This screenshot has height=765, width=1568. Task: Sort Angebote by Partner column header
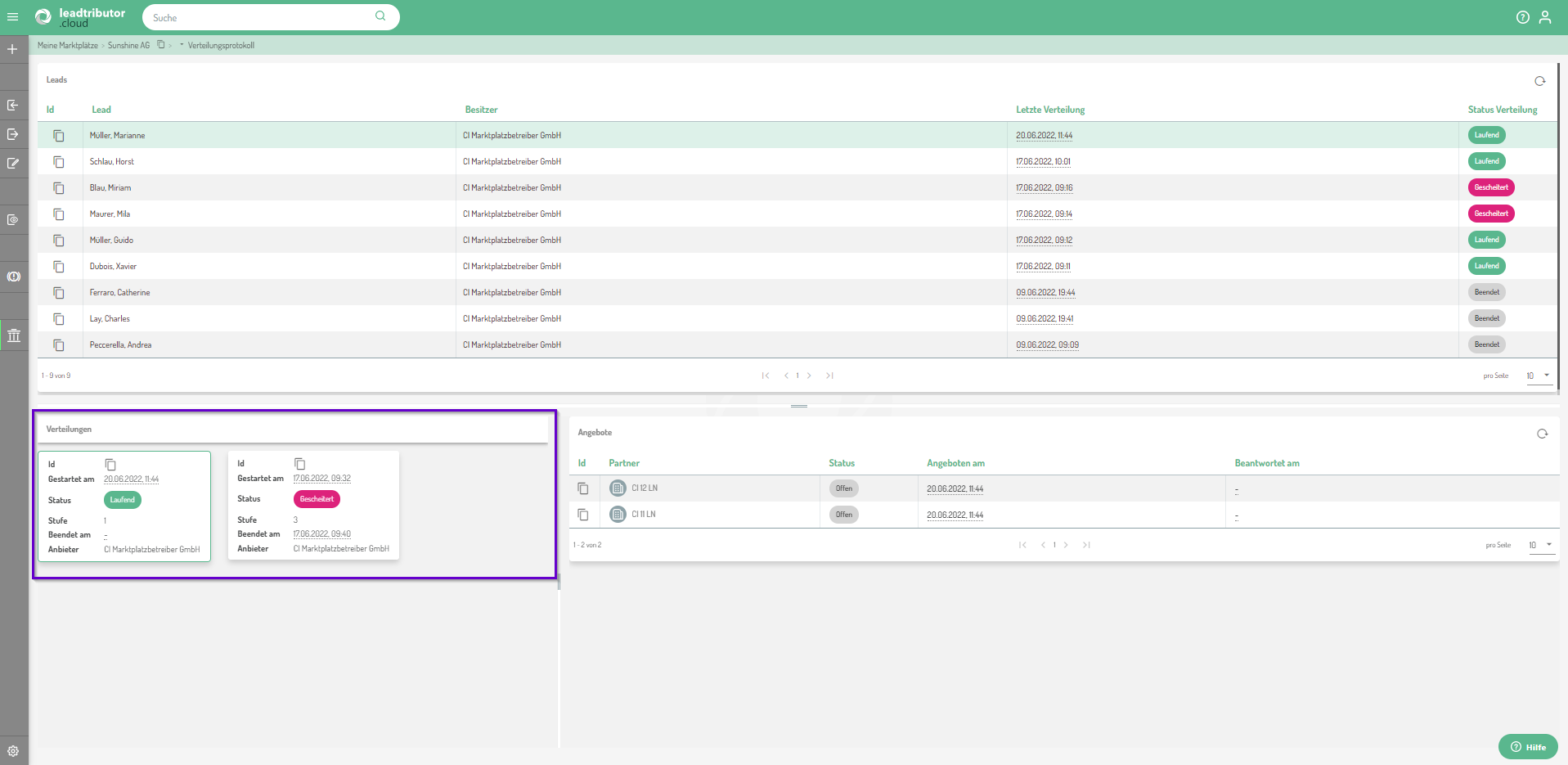(623, 463)
